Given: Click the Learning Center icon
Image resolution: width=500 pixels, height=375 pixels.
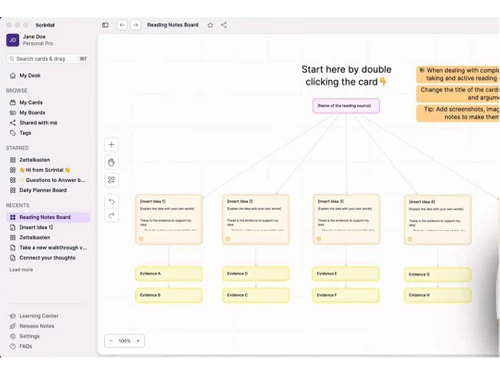Looking at the screenshot, I should click(x=13, y=316).
